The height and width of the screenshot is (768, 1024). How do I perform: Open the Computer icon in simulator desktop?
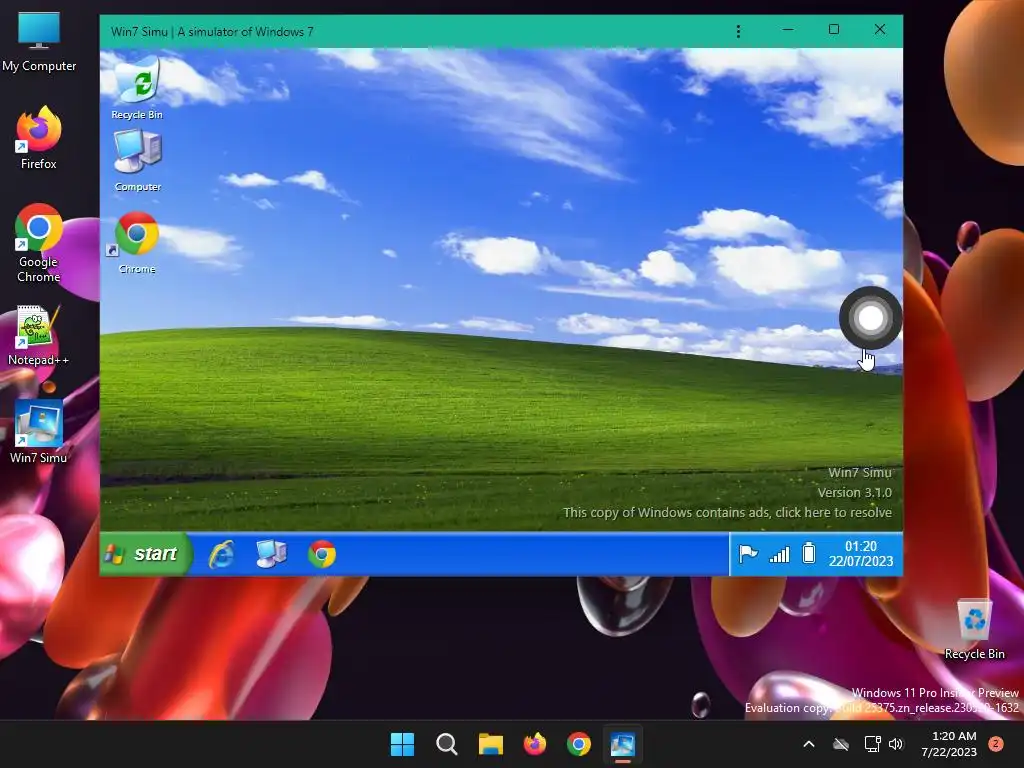point(137,160)
